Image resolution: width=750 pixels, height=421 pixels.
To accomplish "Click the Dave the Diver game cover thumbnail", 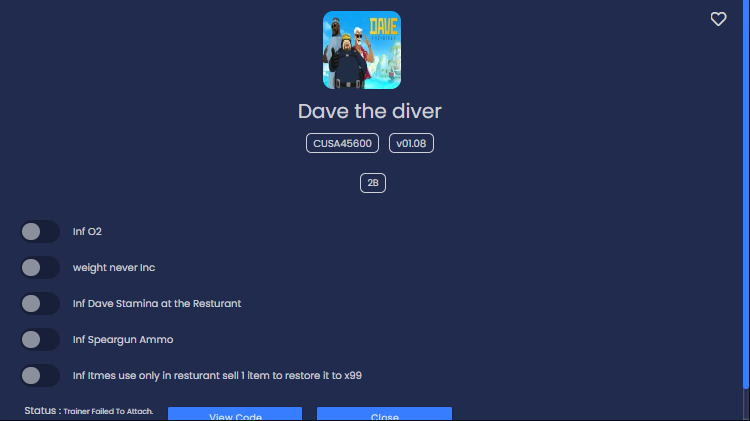I will pyautogui.click(x=362, y=50).
